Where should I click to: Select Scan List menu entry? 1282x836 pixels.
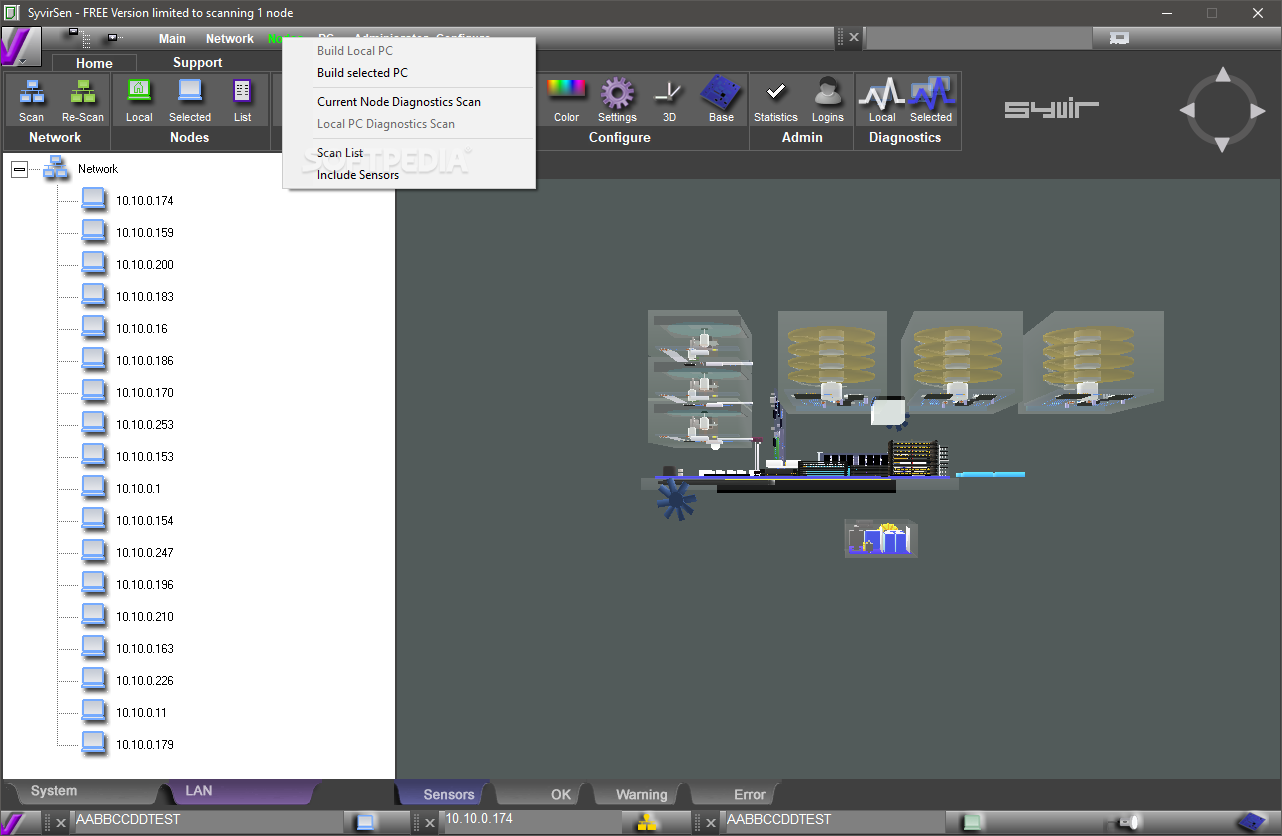coord(340,153)
